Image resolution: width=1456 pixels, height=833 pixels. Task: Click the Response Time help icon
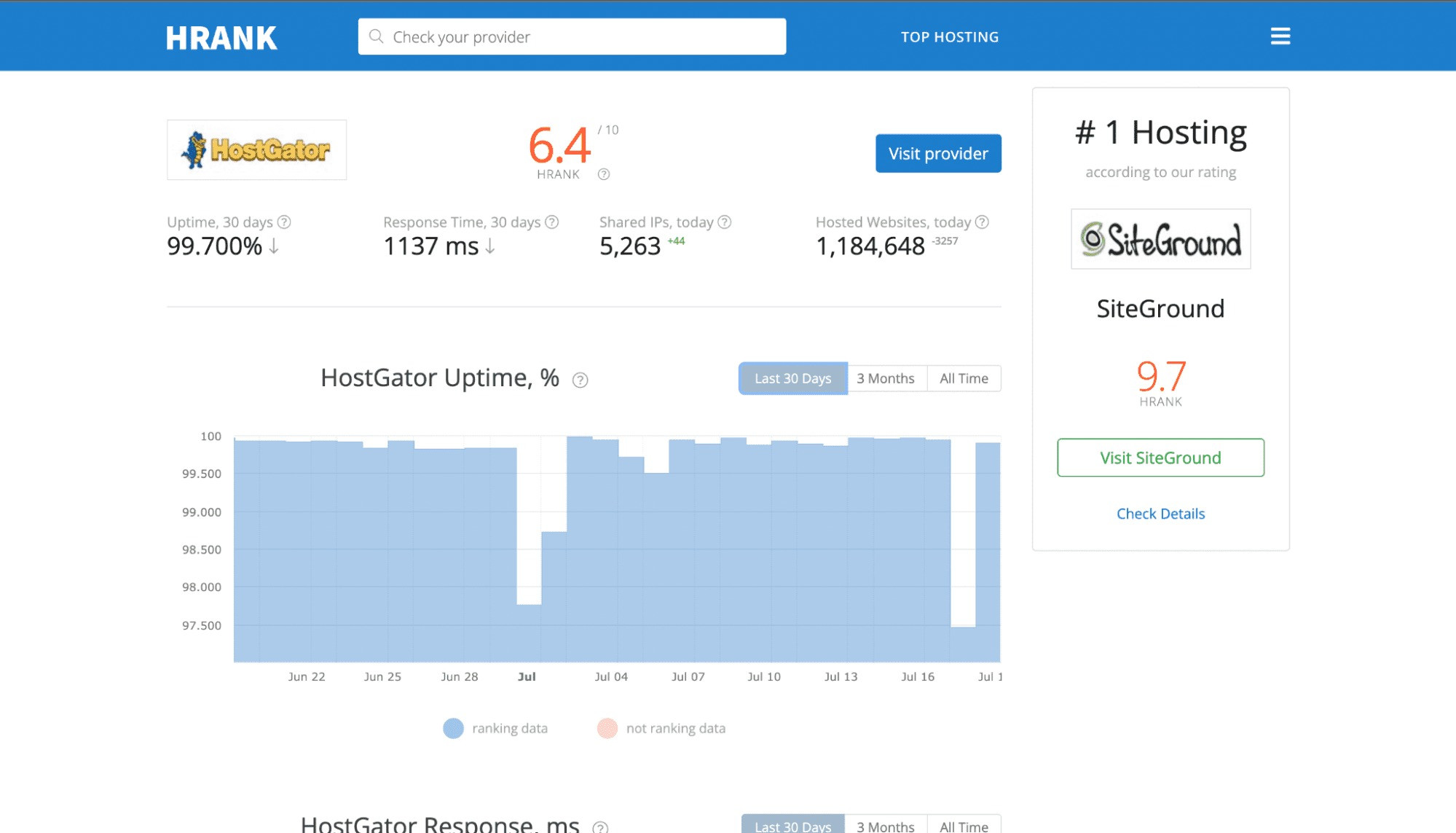(x=552, y=222)
